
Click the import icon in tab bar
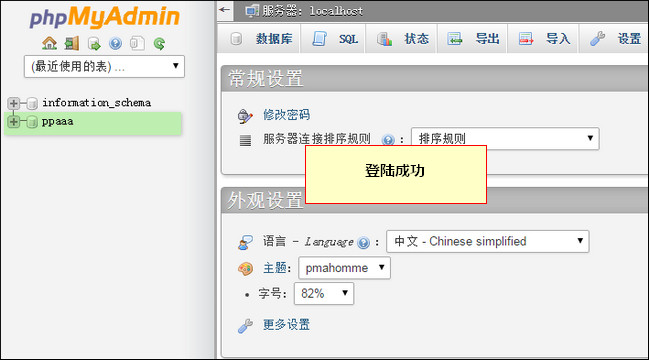tap(526, 39)
